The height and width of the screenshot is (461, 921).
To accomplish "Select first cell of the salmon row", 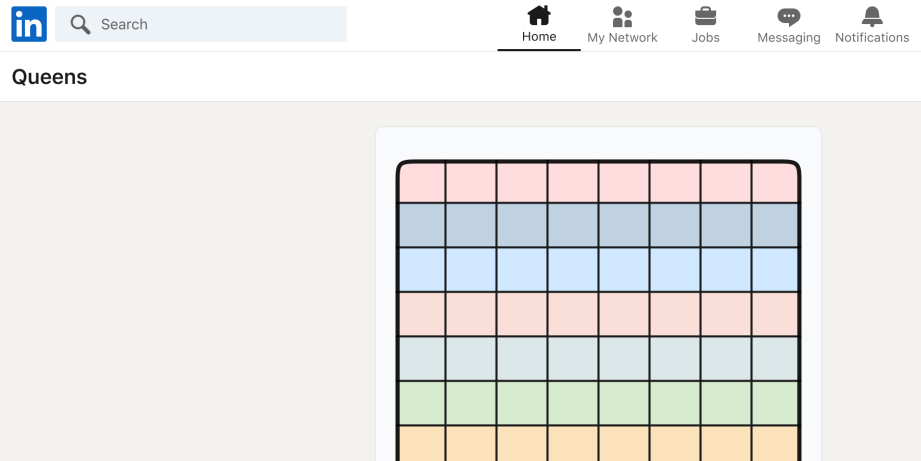I will click(421, 314).
